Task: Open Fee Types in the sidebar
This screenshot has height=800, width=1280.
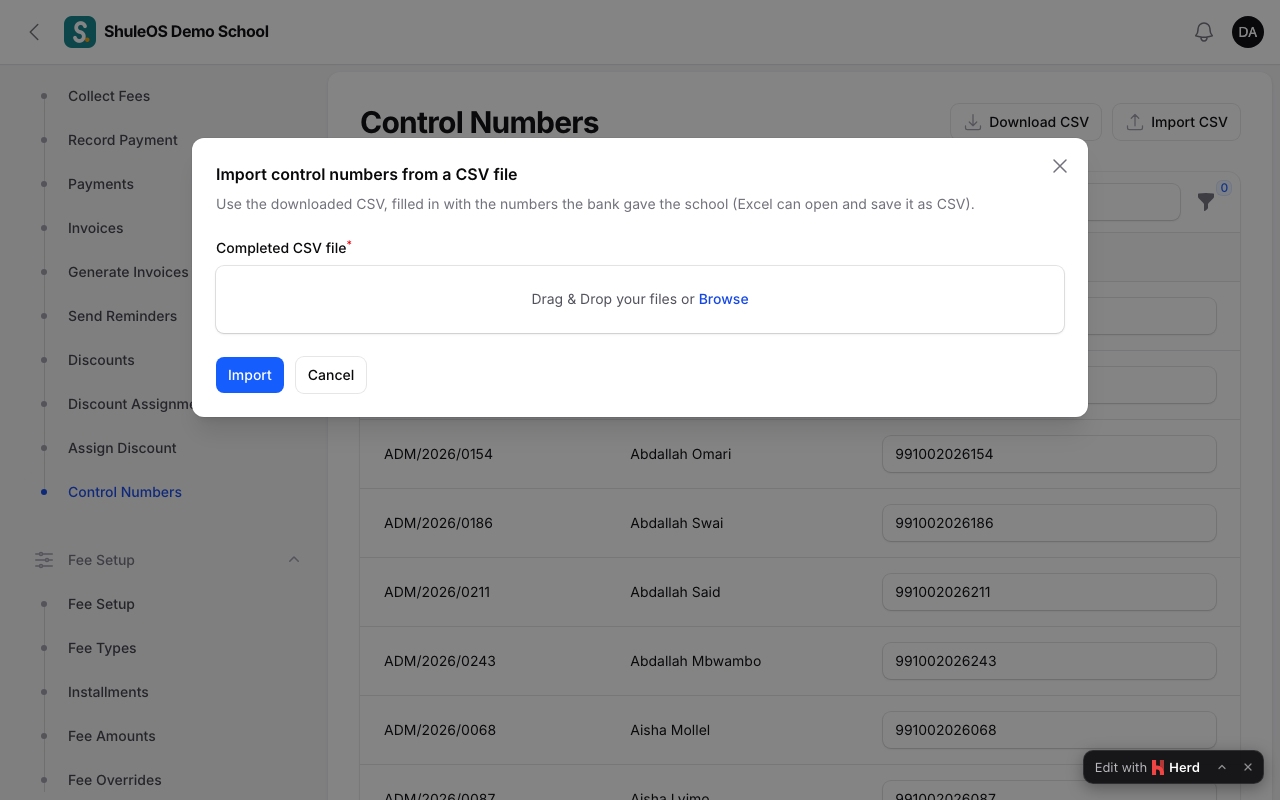Action: coord(102,648)
